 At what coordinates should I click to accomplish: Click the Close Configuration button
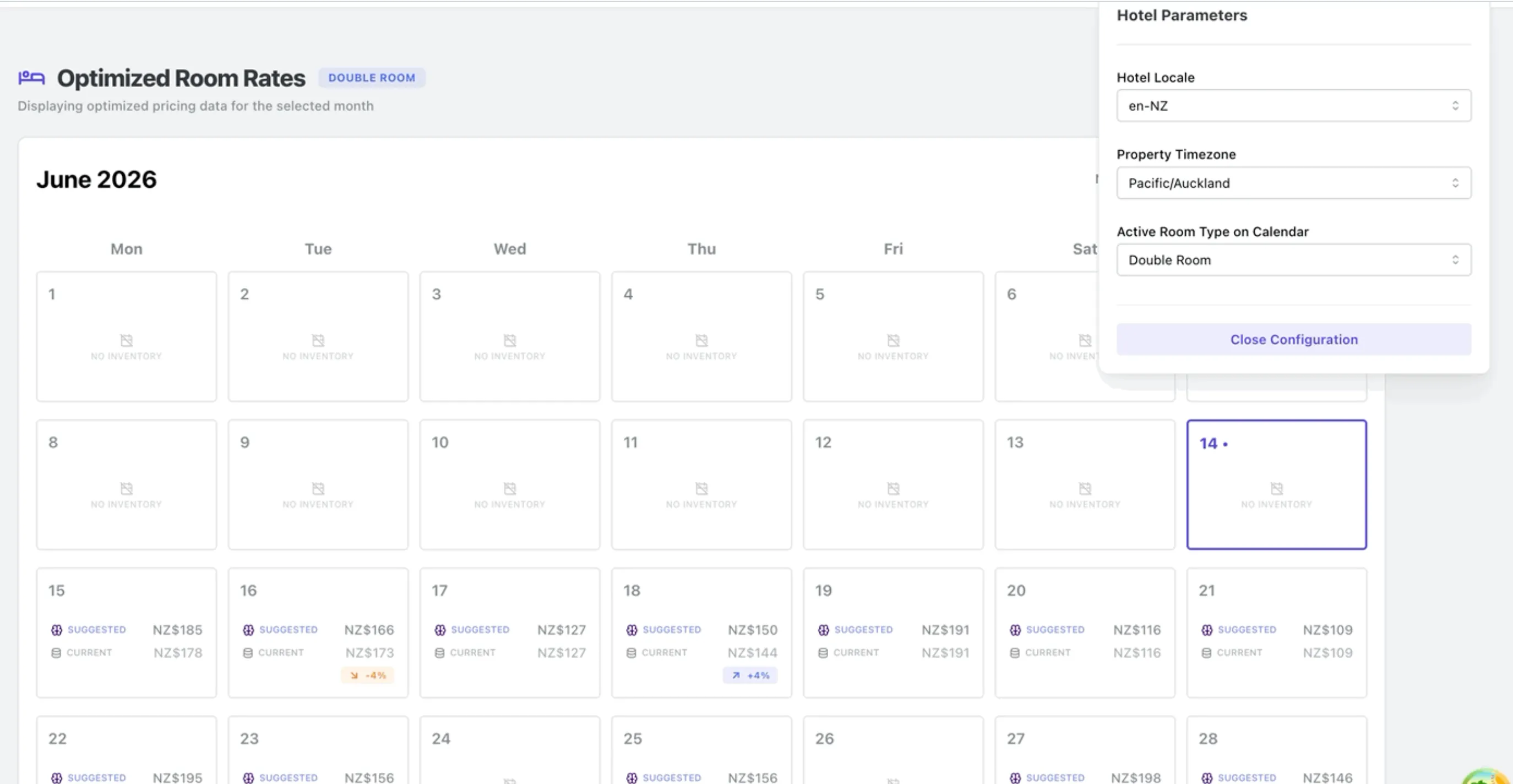point(1293,340)
